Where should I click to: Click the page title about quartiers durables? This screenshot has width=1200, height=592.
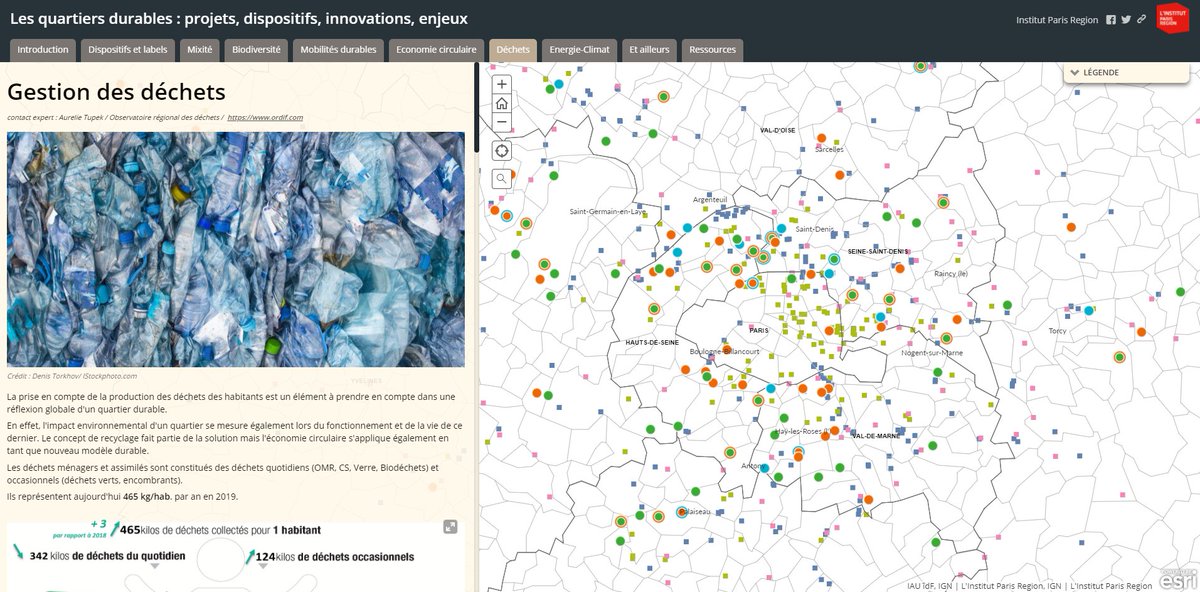(238, 18)
